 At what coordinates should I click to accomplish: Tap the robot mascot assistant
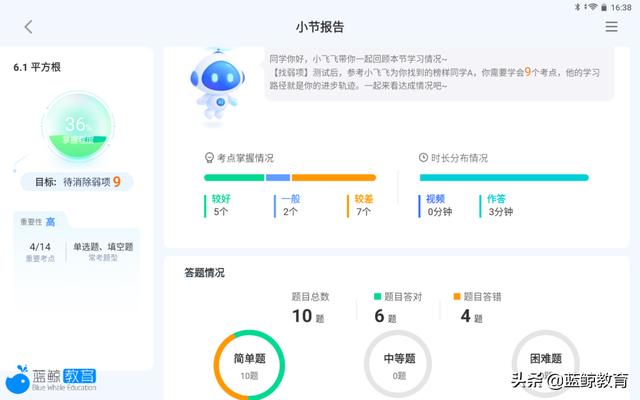click(218, 86)
